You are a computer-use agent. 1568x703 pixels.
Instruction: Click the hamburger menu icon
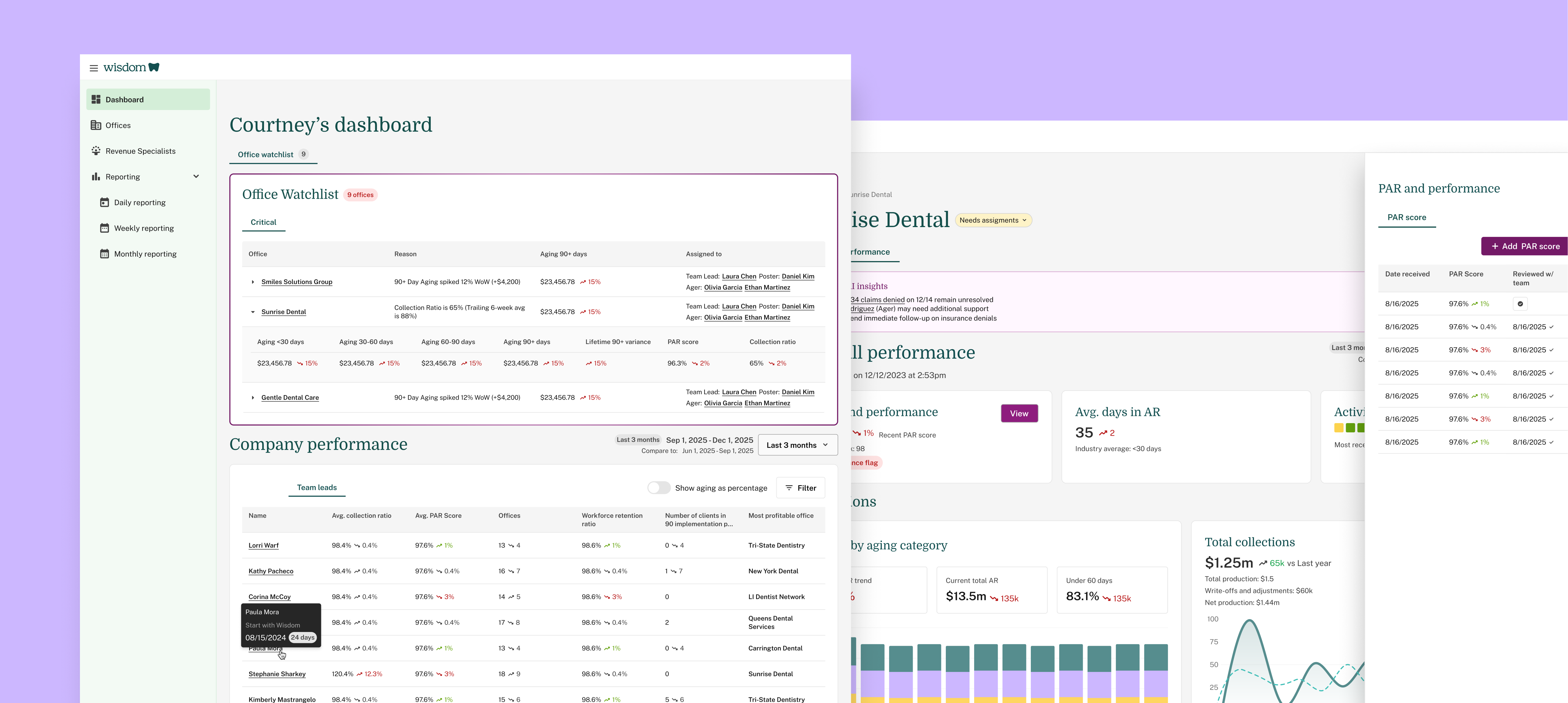[x=94, y=68]
